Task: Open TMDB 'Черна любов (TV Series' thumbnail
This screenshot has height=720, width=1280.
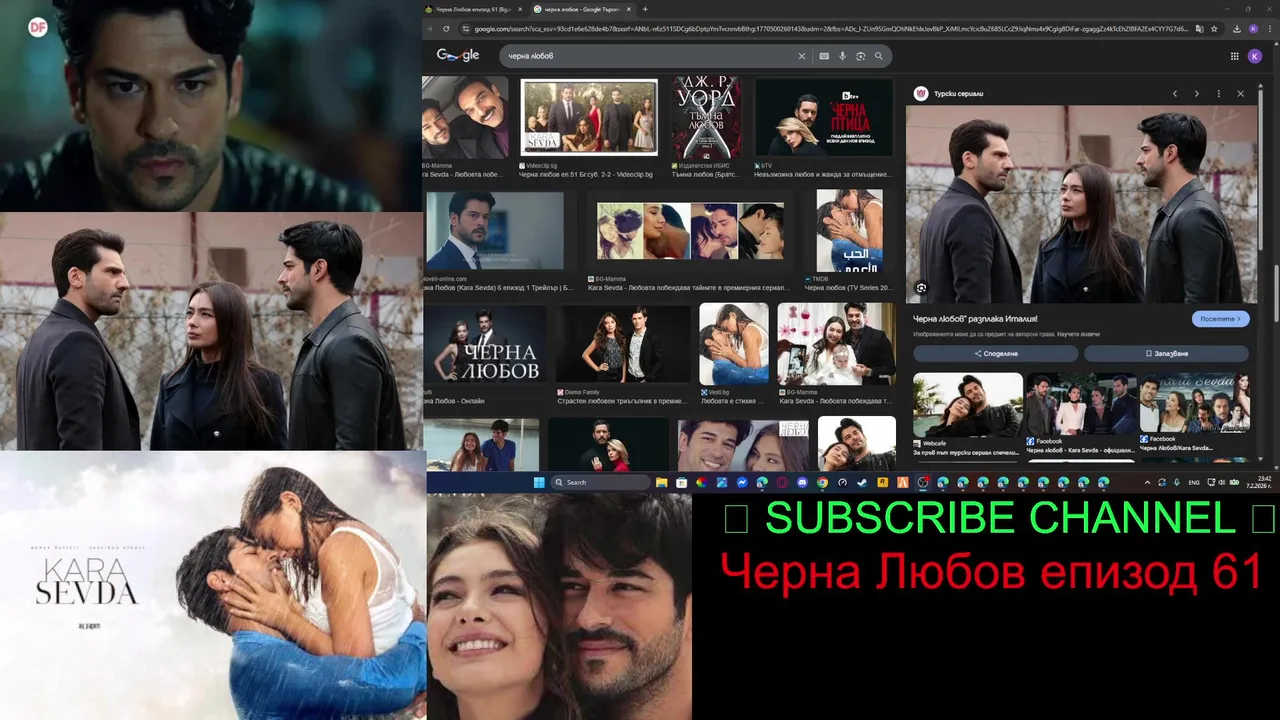Action: (849, 231)
